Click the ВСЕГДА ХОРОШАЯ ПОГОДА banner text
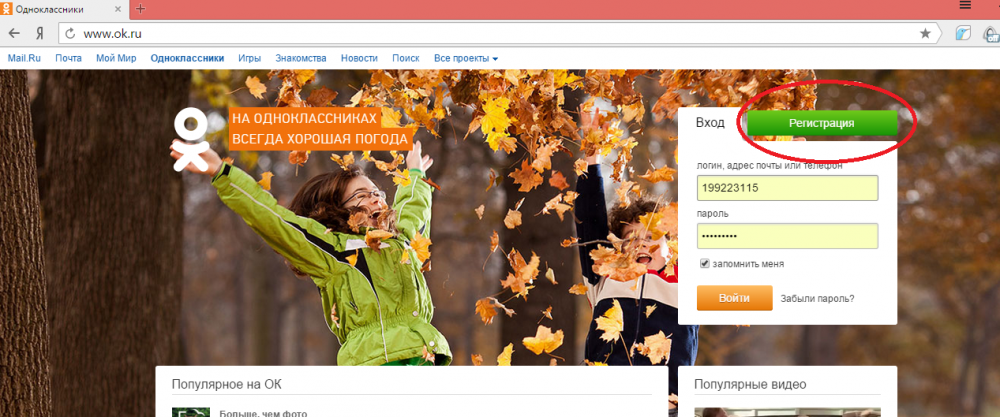Image resolution: width=1000 pixels, height=417 pixels. (319, 140)
